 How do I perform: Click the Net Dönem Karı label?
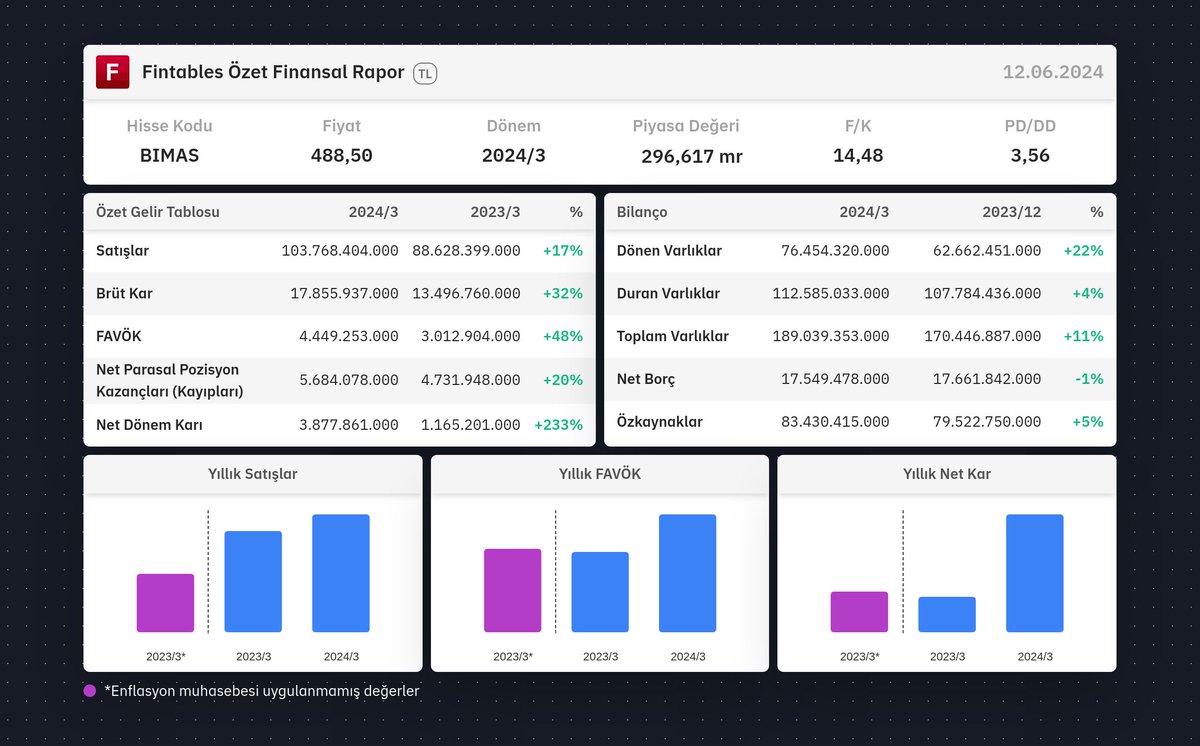click(x=149, y=425)
